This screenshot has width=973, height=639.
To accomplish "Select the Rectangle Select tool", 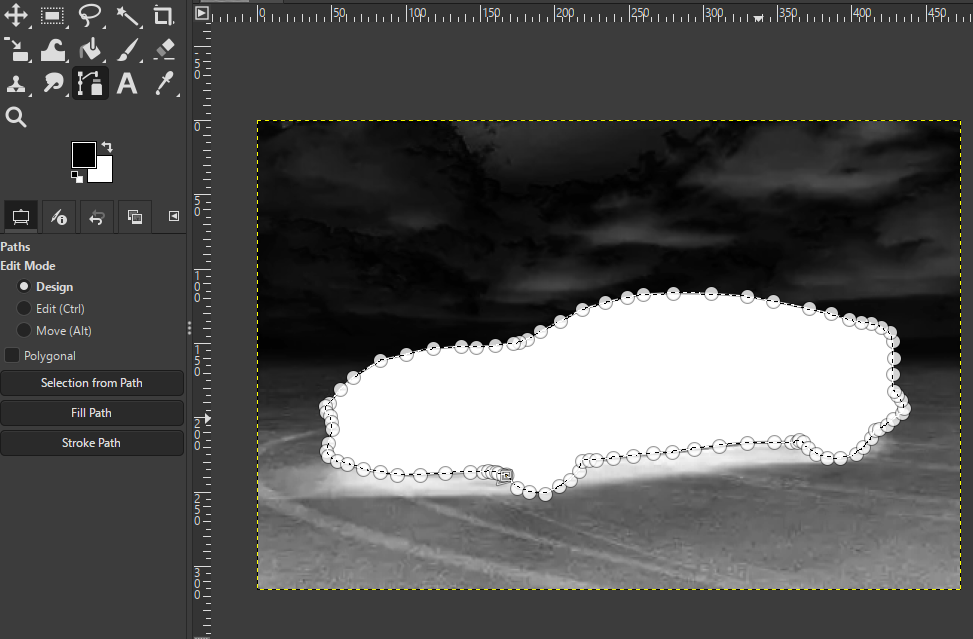I will tap(53, 16).
